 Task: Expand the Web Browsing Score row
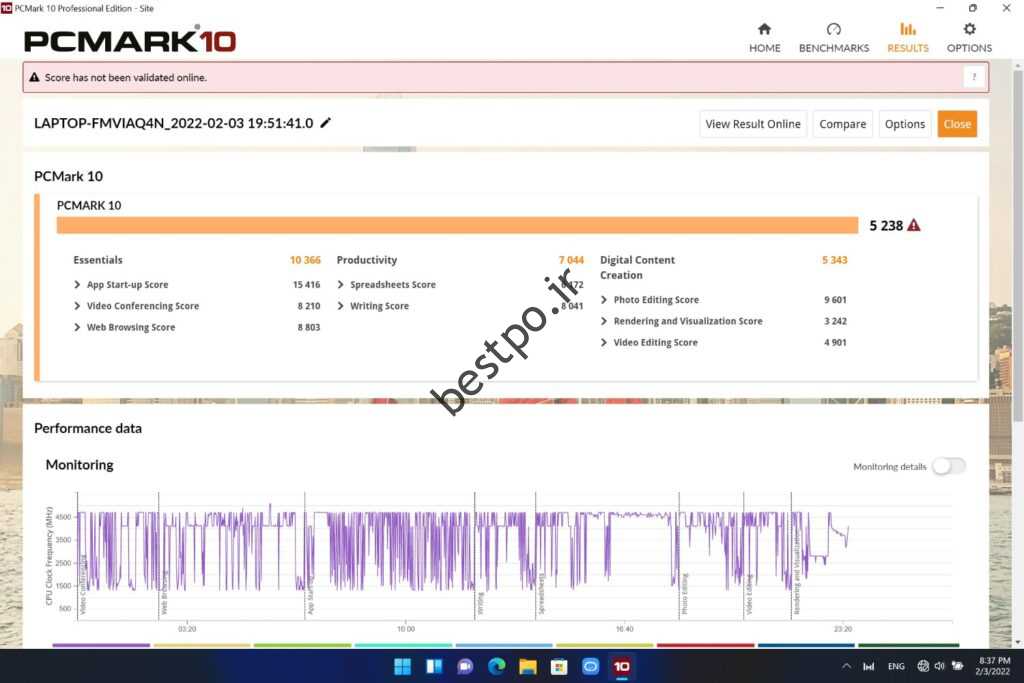pyautogui.click(x=77, y=327)
